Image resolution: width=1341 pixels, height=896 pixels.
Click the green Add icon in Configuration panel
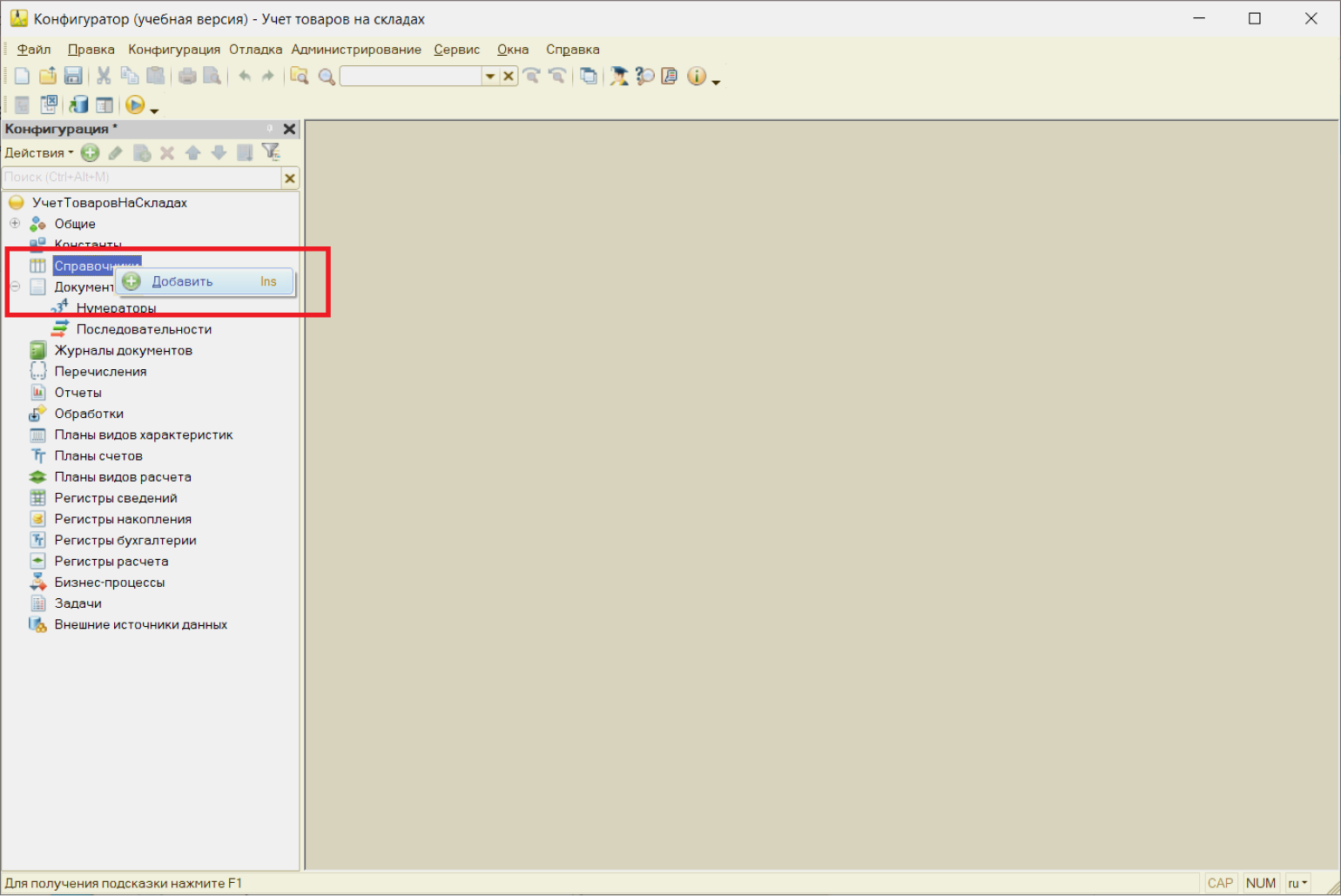pos(90,153)
